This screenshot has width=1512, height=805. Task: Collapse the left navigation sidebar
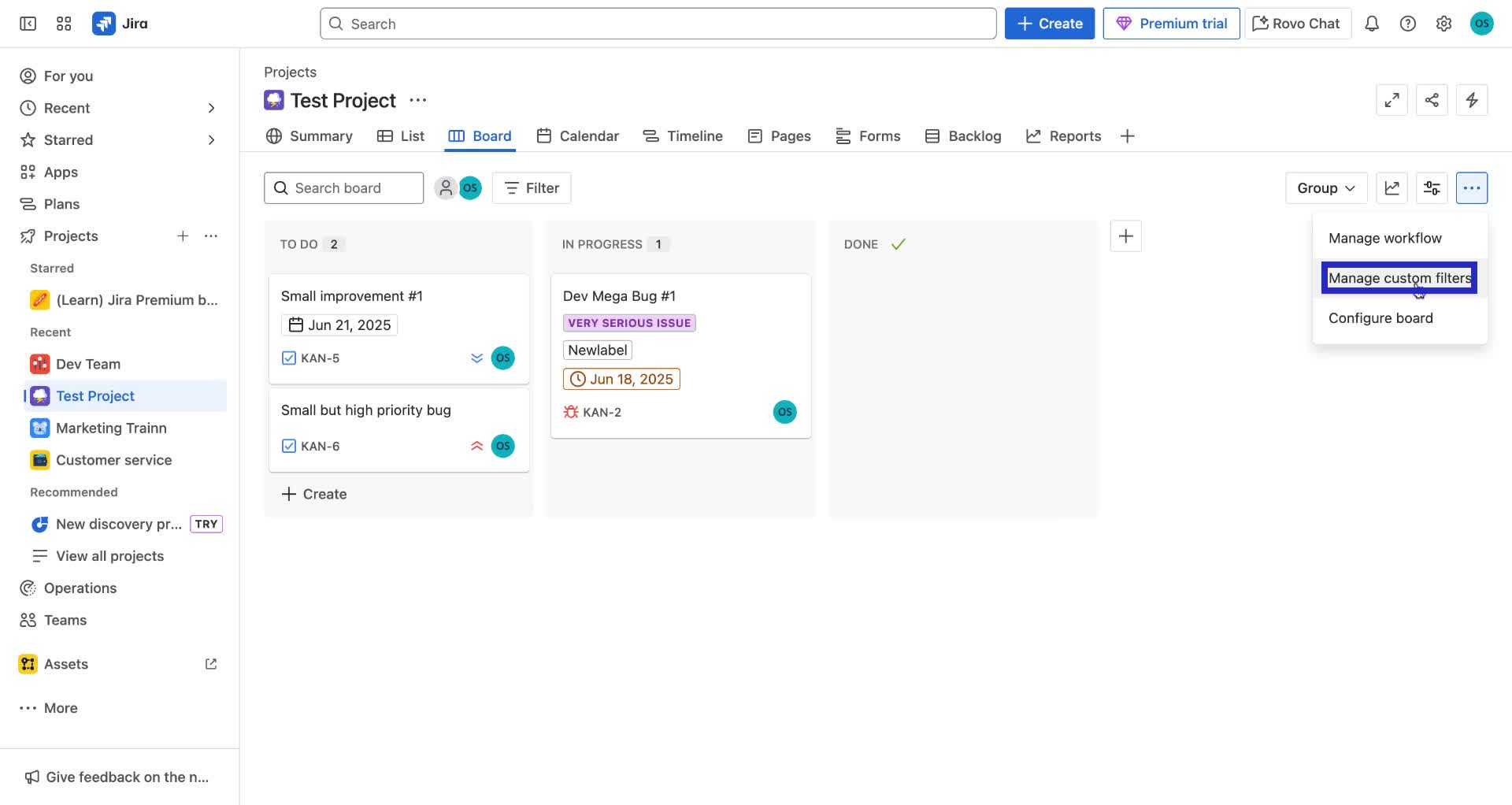tap(27, 24)
